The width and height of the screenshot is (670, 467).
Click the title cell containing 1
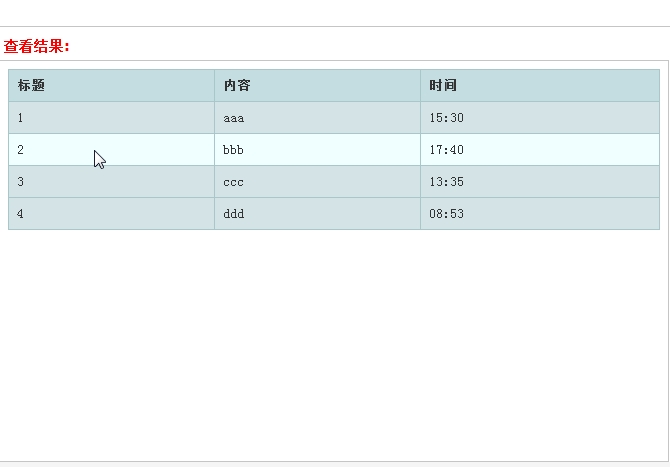[x=112, y=117]
